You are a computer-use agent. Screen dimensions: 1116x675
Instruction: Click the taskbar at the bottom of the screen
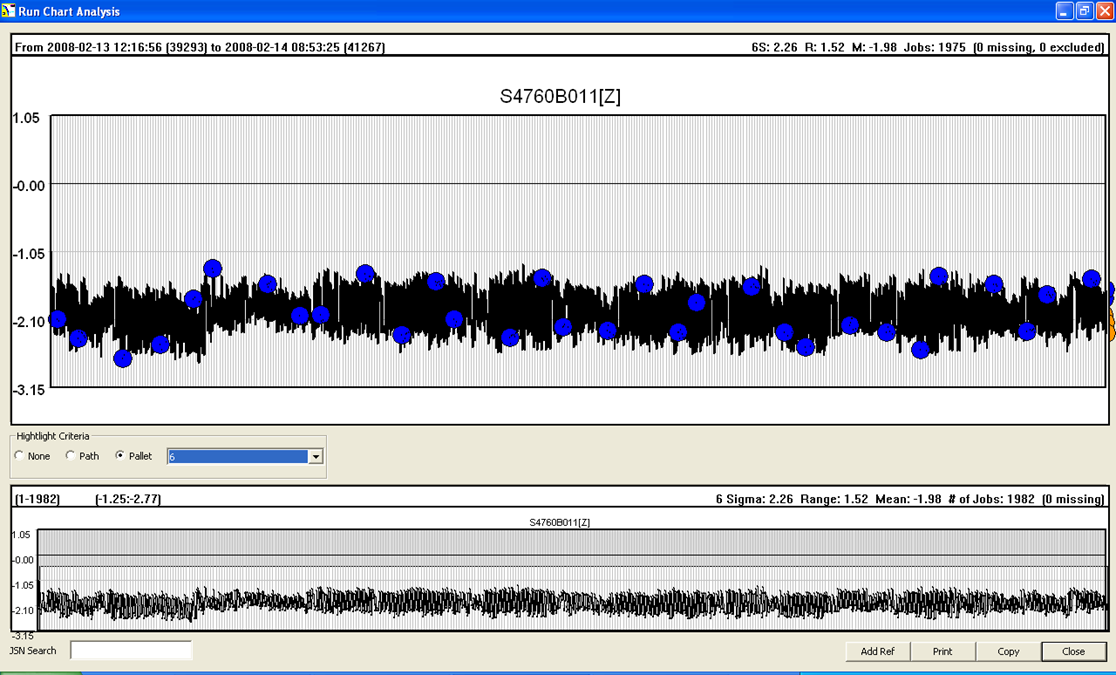(558, 671)
